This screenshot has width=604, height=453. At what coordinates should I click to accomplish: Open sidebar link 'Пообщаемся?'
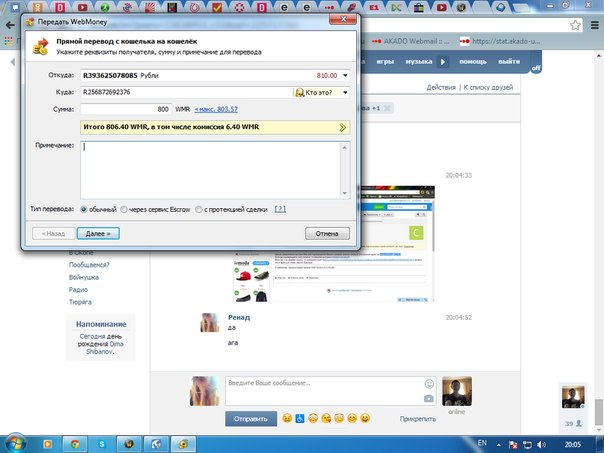(x=89, y=265)
